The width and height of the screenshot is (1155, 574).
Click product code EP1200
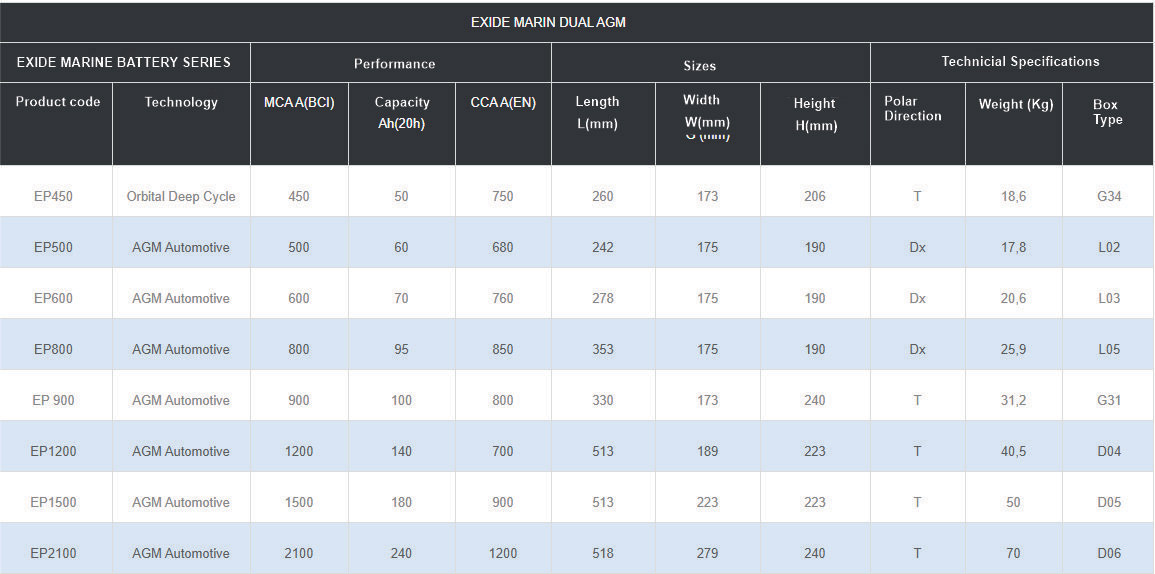point(53,451)
